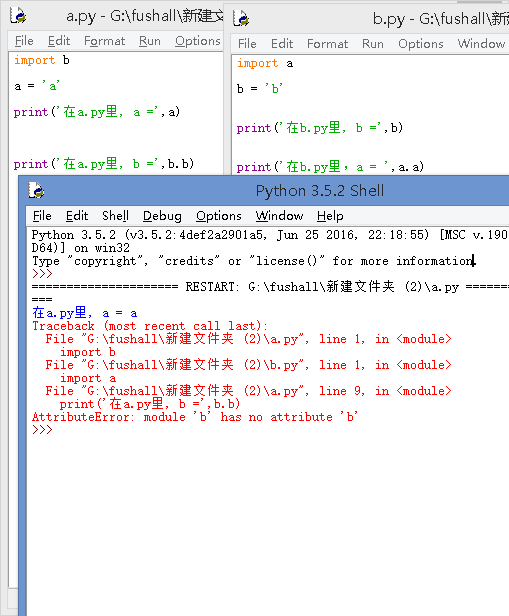Click 'Traceback (most recent call last)' line
This screenshot has height=616, width=509.
point(150,326)
